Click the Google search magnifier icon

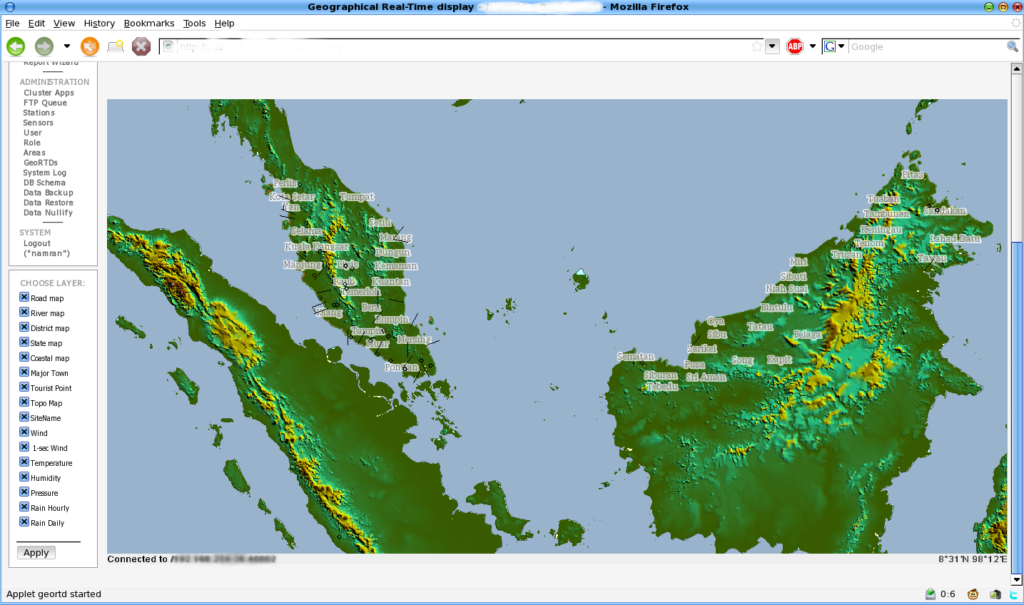1012,46
